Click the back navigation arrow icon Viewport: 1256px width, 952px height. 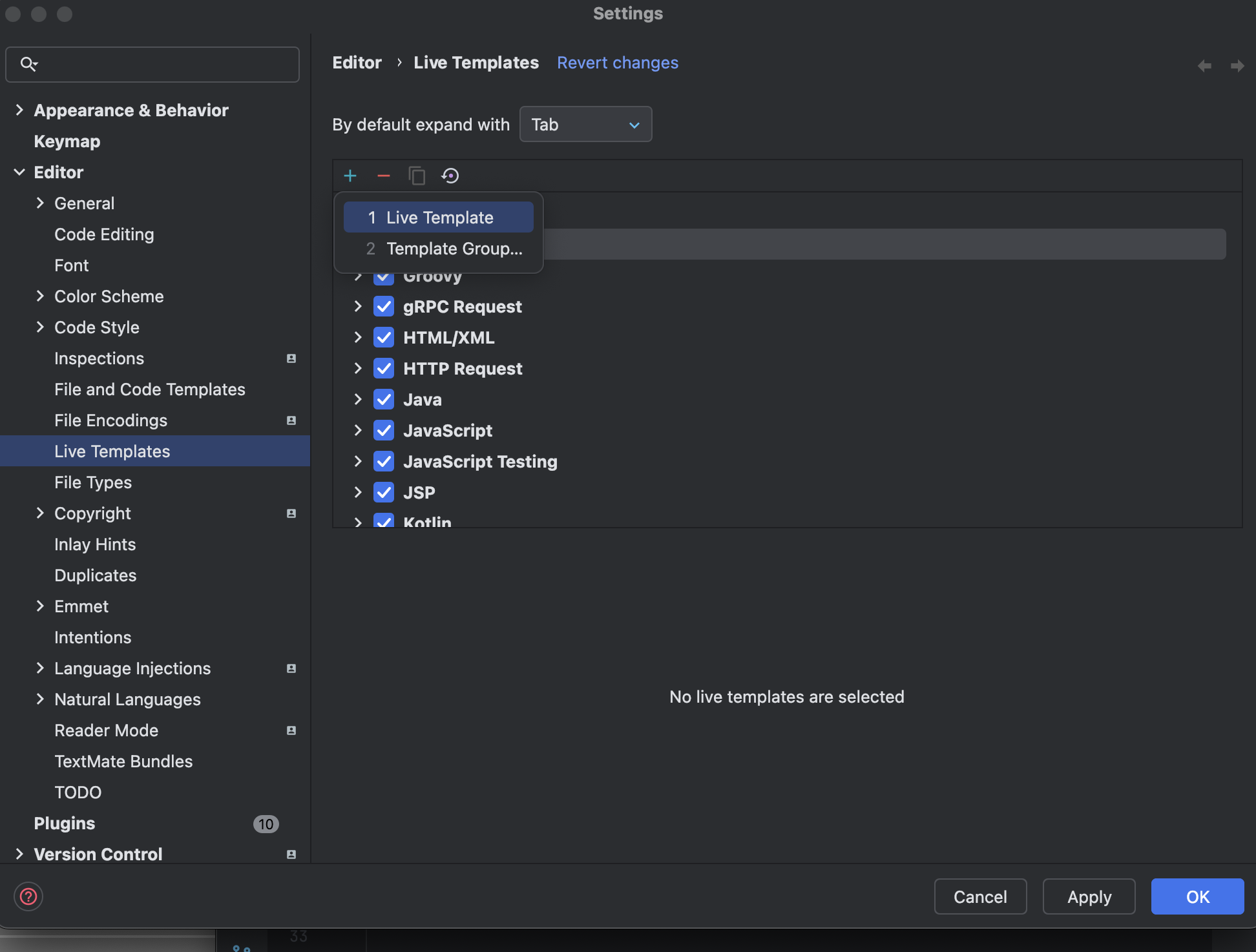point(1204,66)
